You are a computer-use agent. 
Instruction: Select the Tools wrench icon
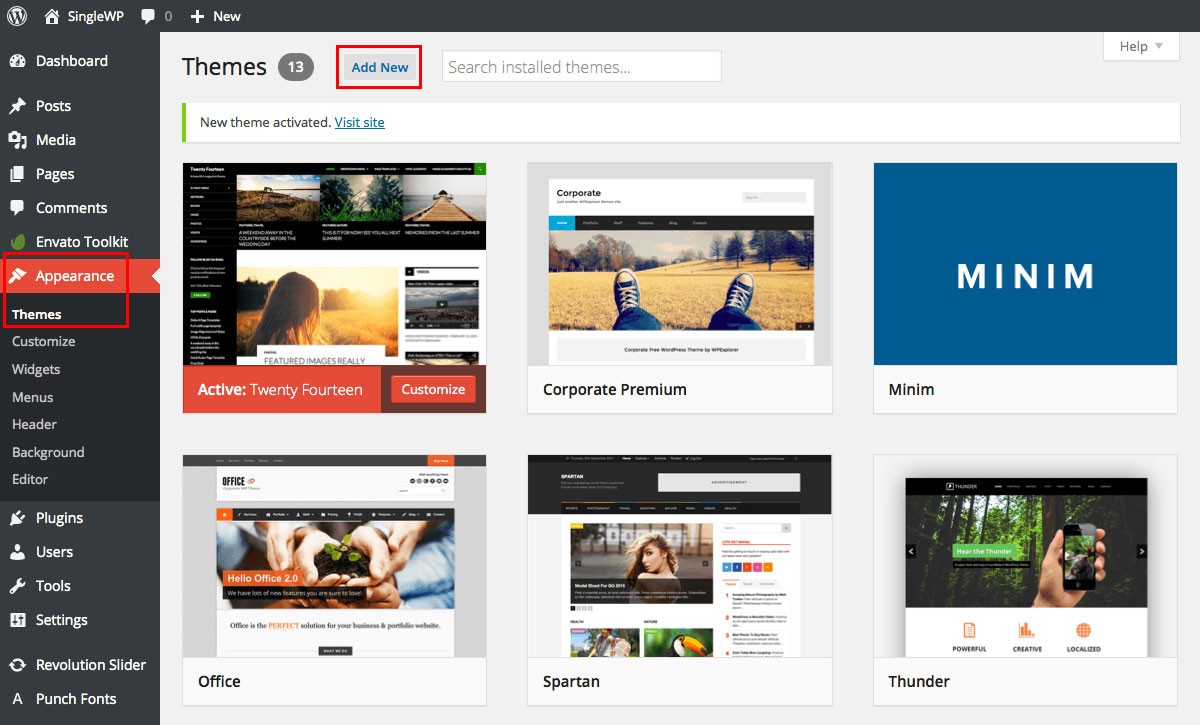tap(20, 585)
